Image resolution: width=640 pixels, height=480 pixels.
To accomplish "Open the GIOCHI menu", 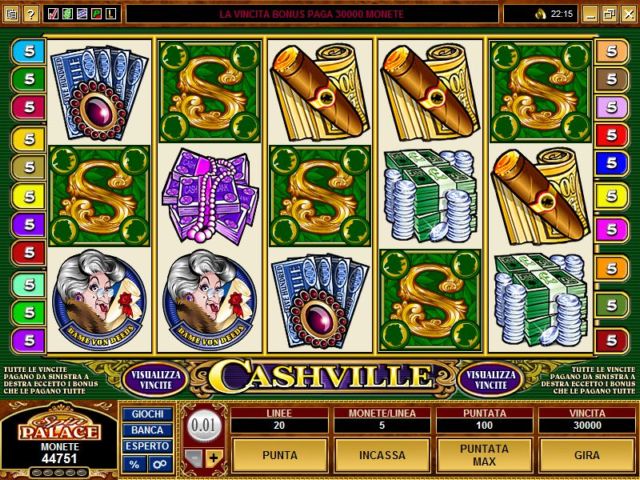I will 147,414.
